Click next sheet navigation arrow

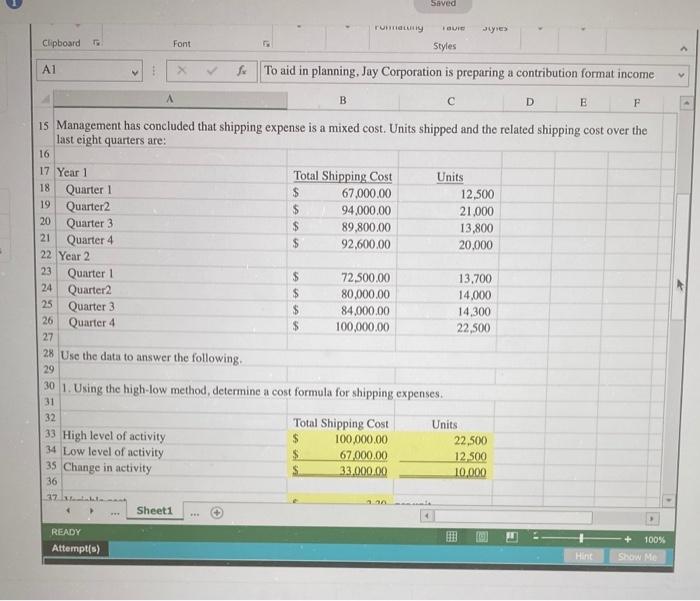[x=91, y=511]
